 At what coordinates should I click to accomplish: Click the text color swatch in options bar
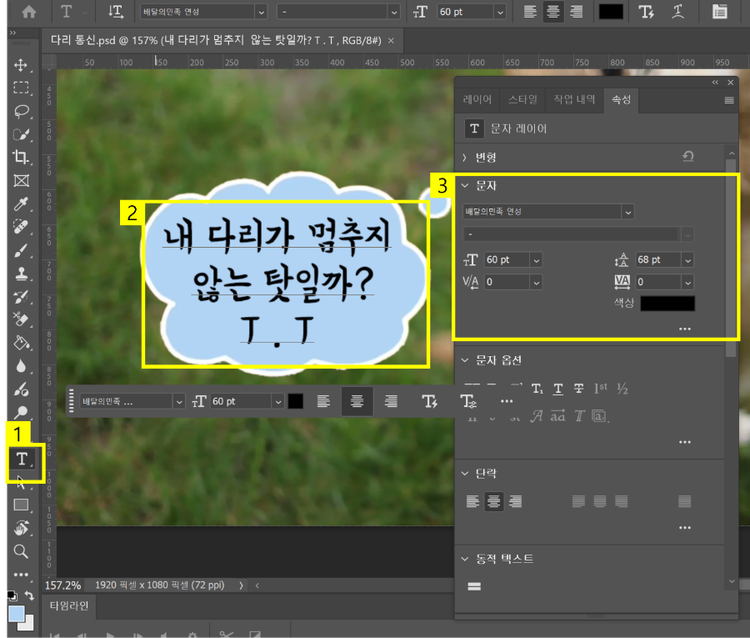pos(611,11)
